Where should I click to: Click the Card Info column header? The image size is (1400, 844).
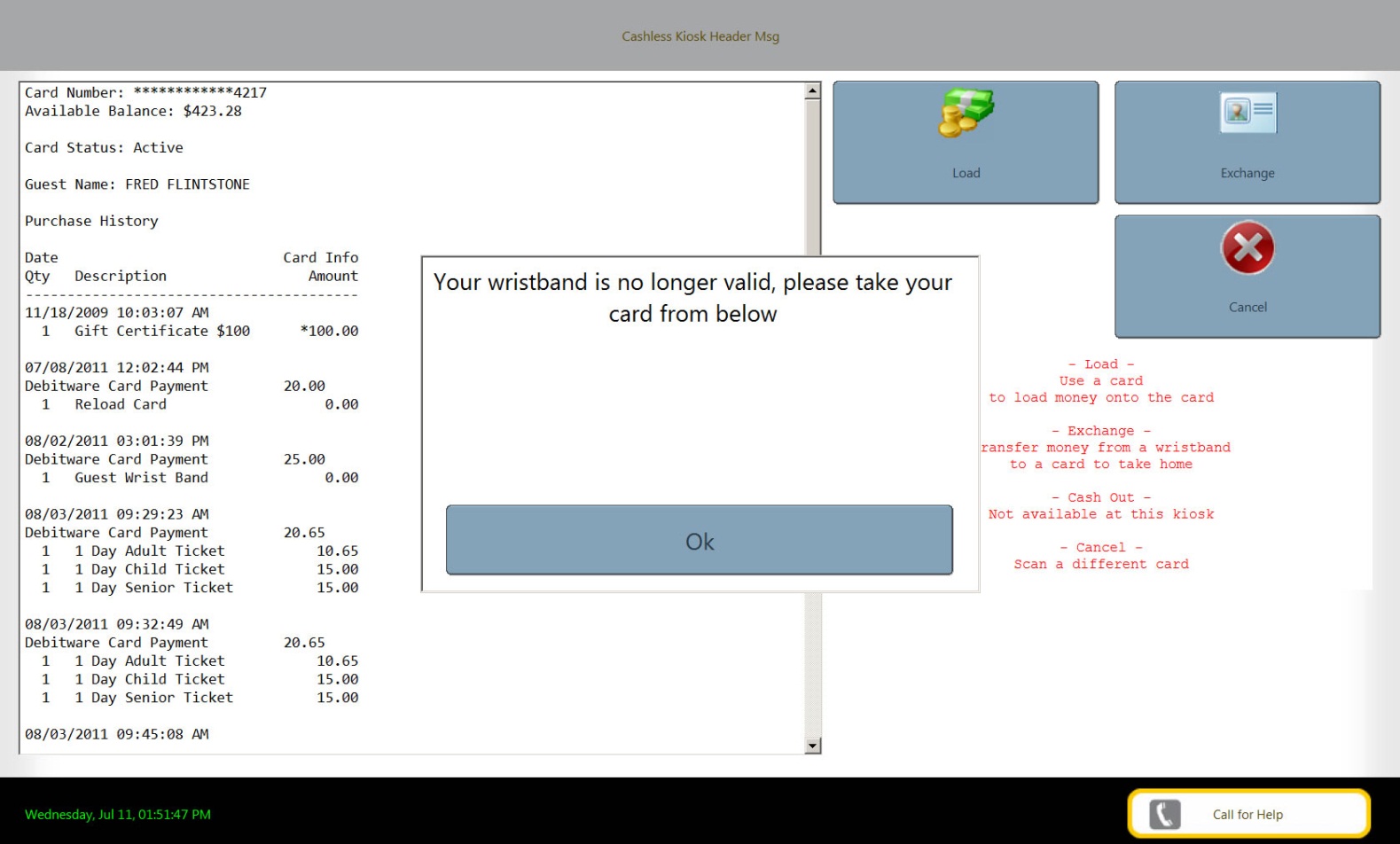(x=321, y=257)
